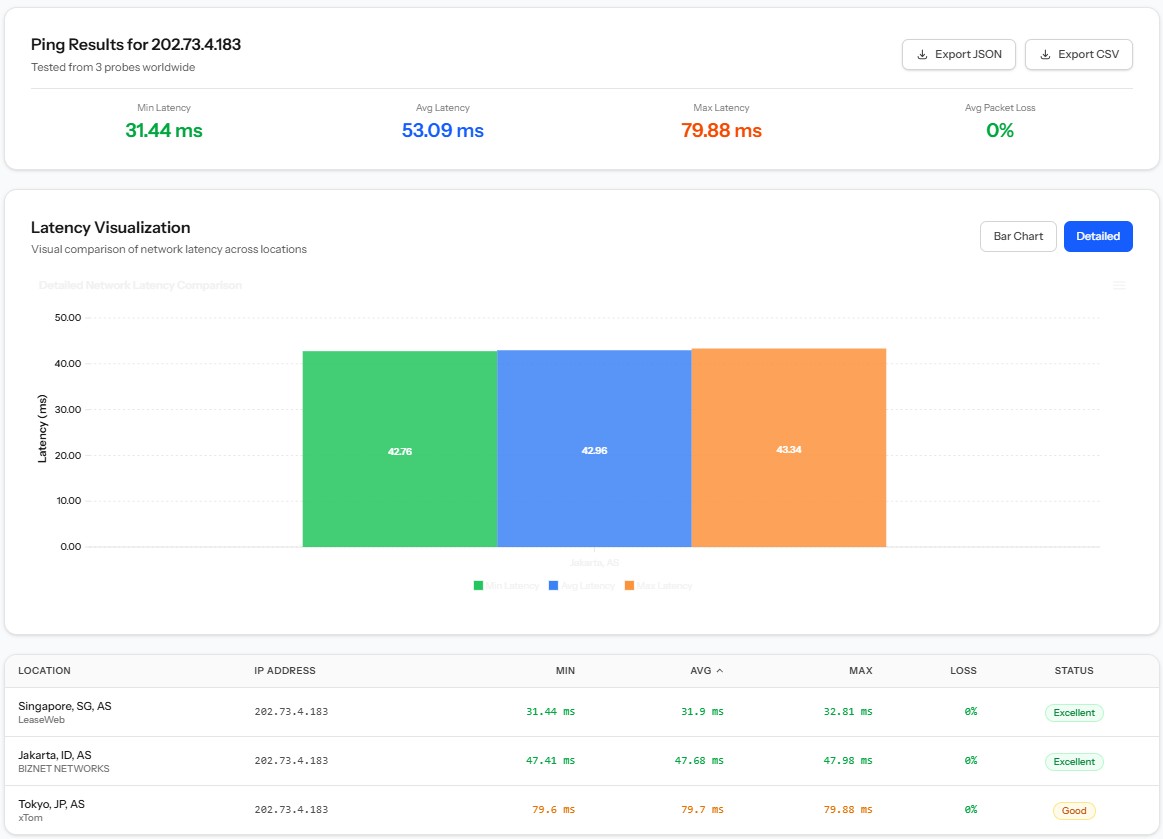Click the green 42.76 bar
Viewport: 1163px width, 839px height.
[400, 449]
